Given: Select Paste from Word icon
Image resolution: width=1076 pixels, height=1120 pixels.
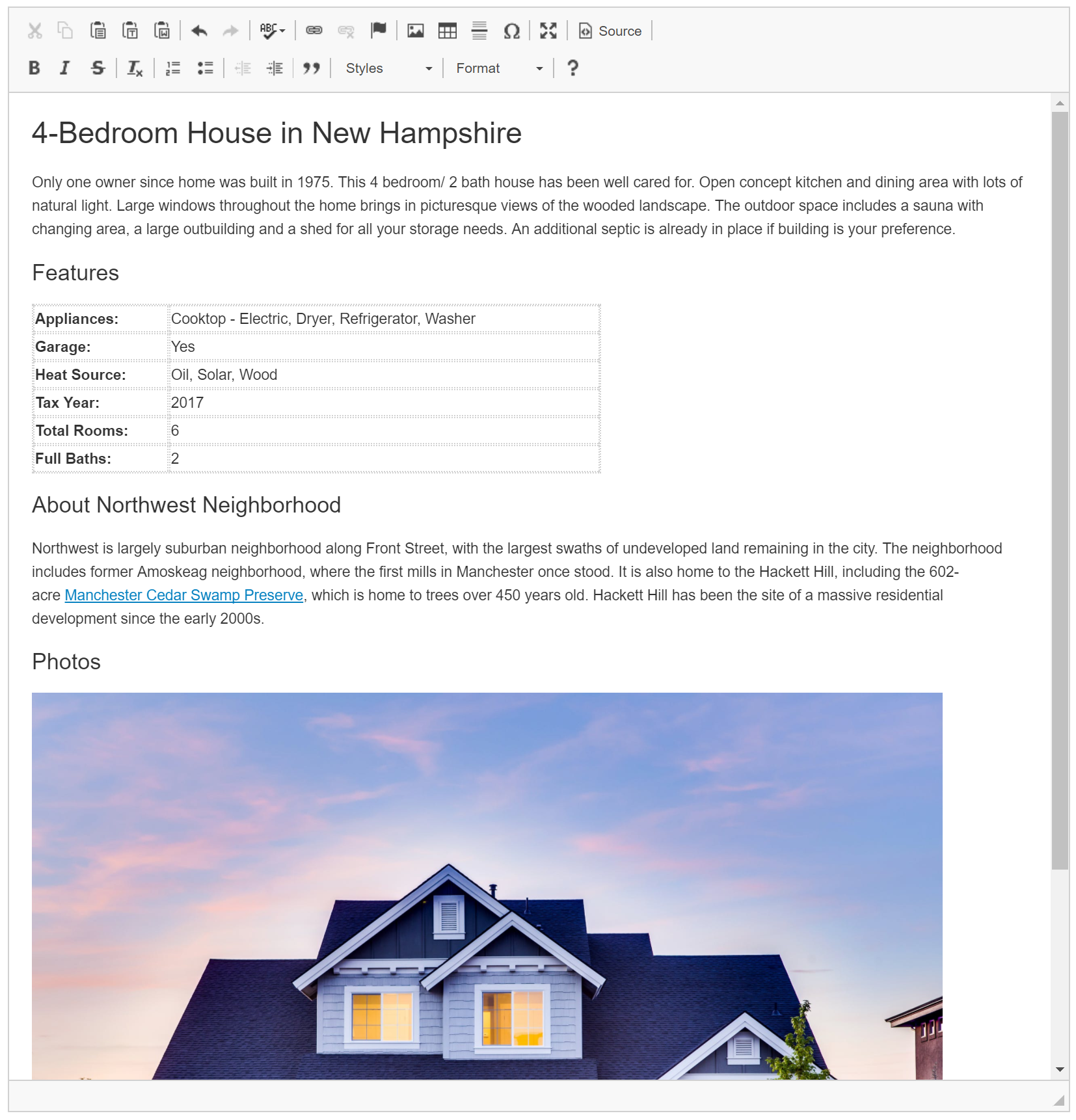Looking at the screenshot, I should coord(162,31).
